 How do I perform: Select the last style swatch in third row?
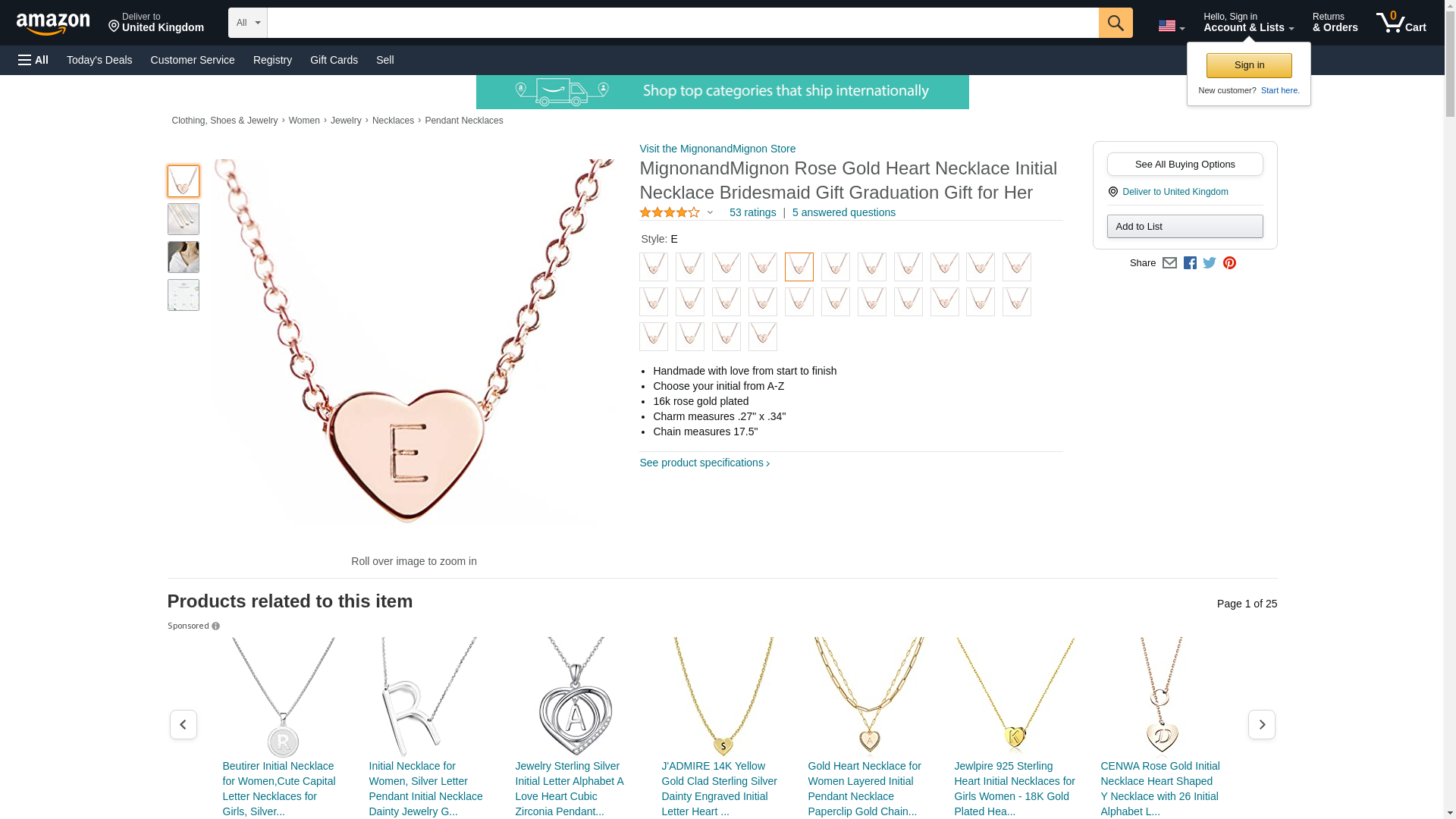coord(763,337)
